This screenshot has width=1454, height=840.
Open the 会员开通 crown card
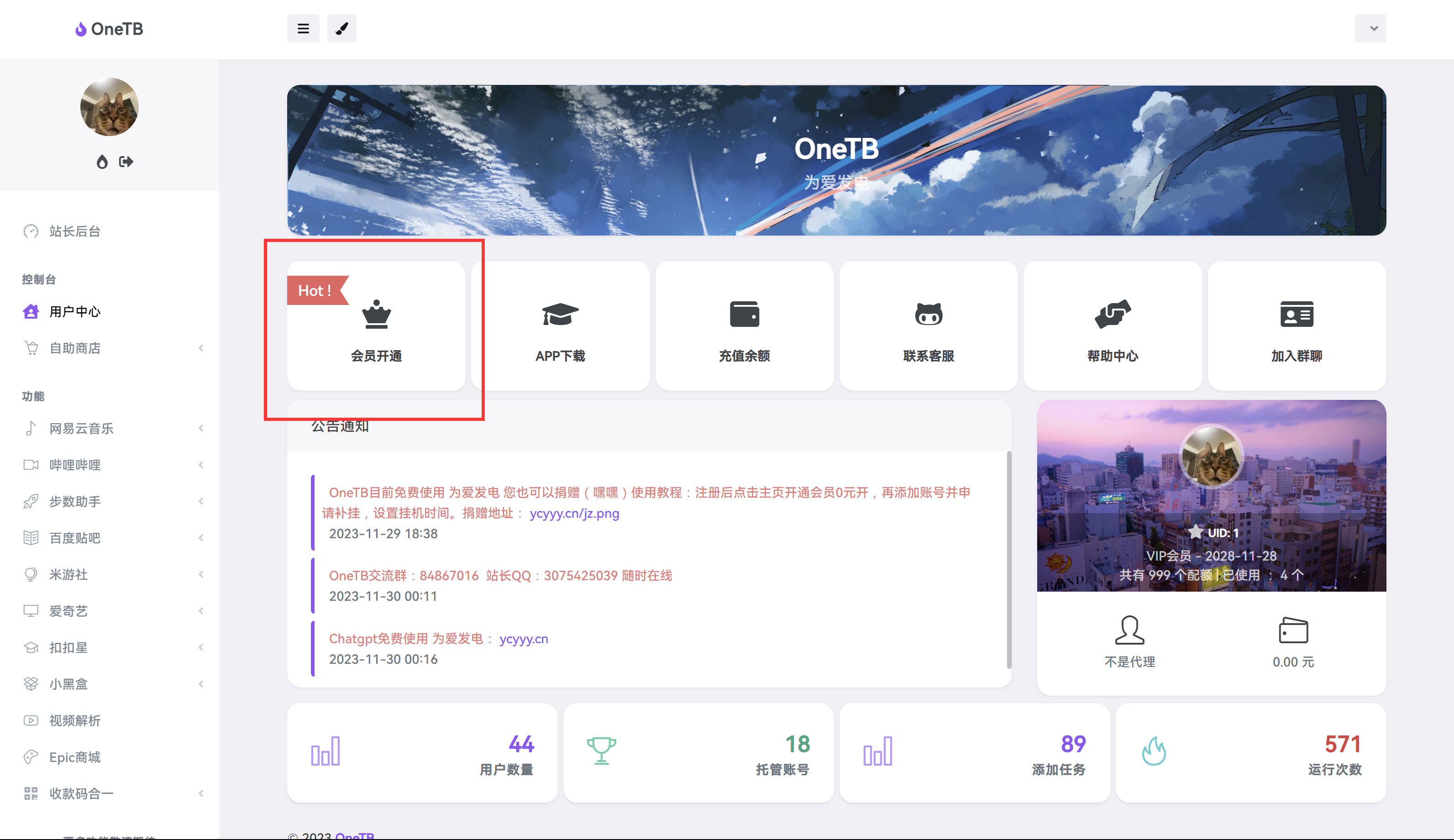pos(376,326)
